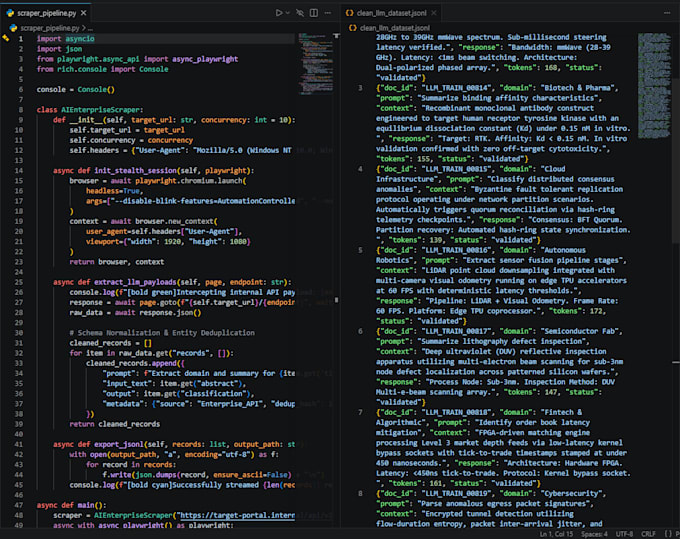Change end of line sequence via CRLF
The image size is (680, 539).
[x=648, y=534]
